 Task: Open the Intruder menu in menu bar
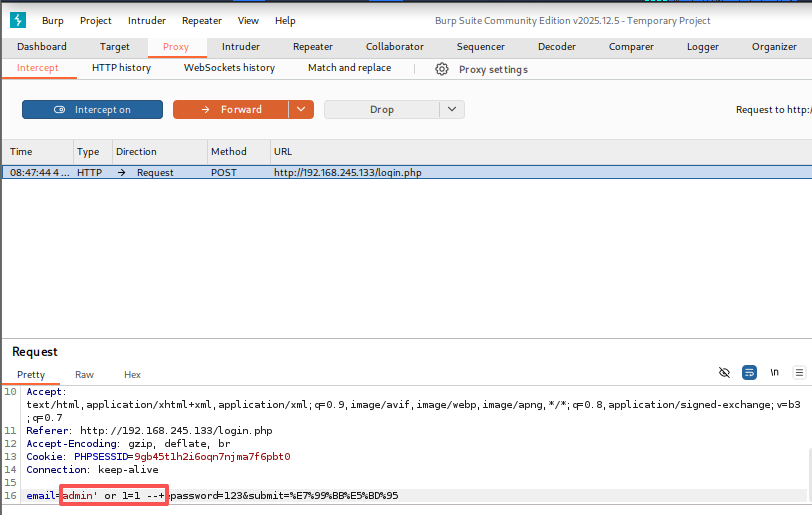click(x=147, y=21)
